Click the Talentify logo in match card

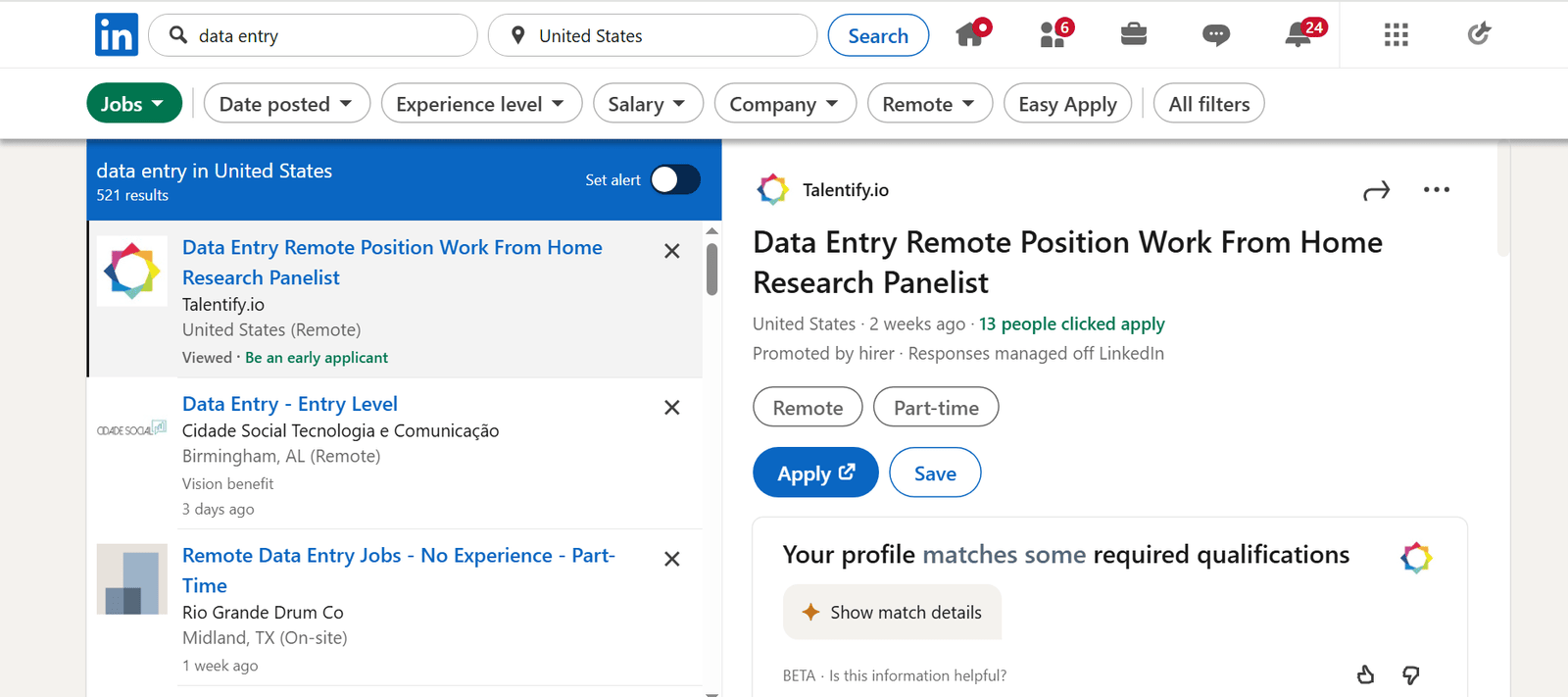[1416, 558]
